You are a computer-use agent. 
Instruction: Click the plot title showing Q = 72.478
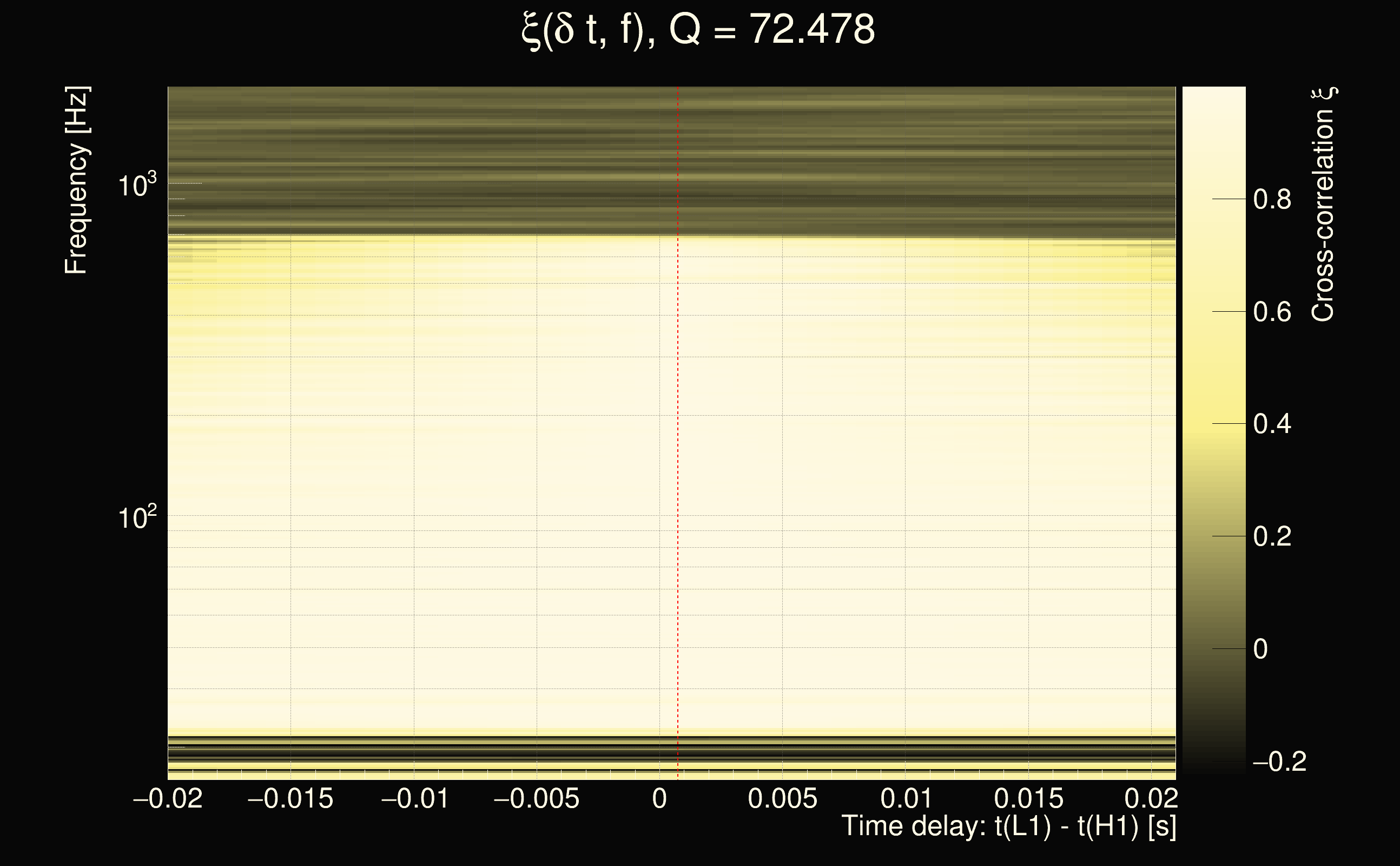[698, 30]
